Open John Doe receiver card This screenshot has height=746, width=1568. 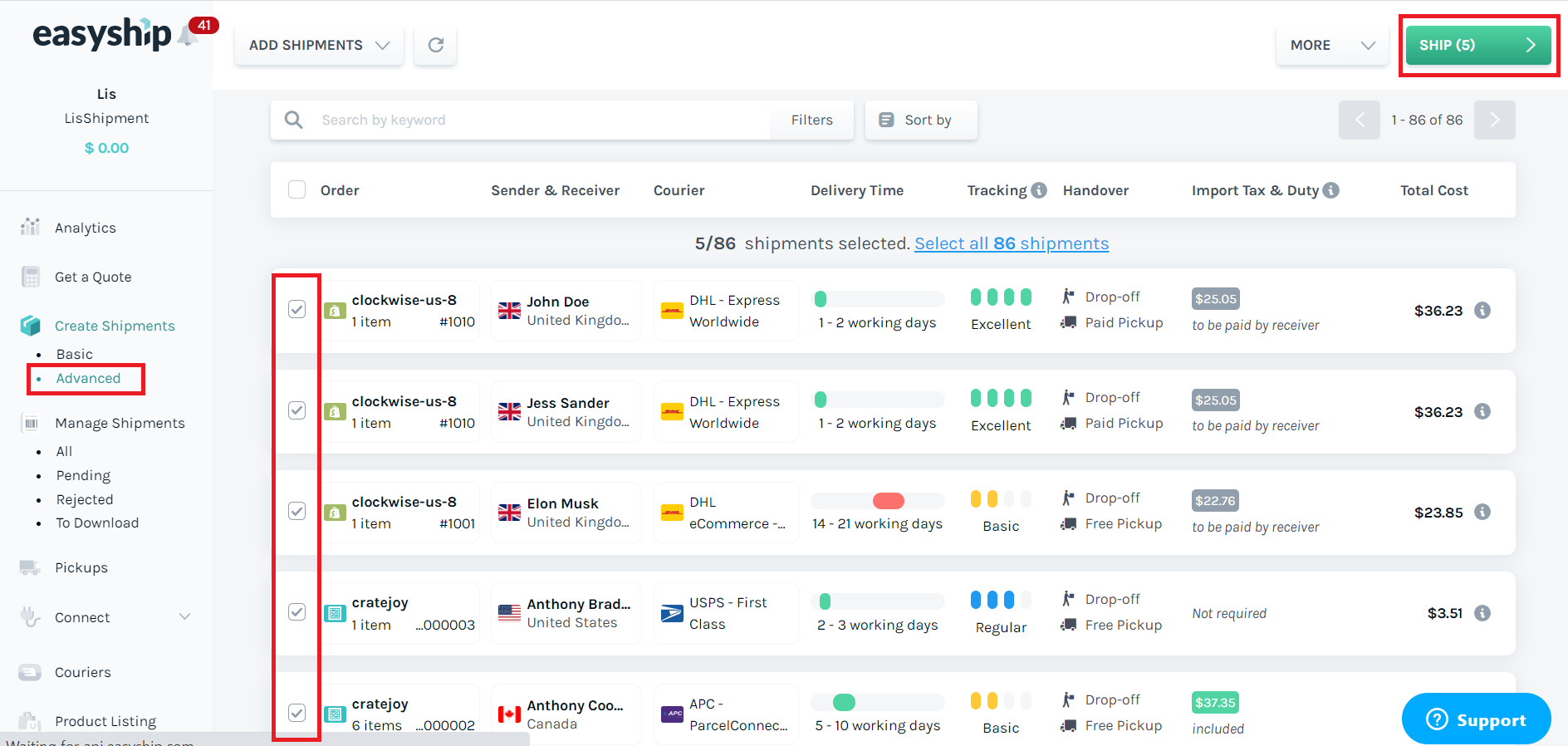pos(566,311)
